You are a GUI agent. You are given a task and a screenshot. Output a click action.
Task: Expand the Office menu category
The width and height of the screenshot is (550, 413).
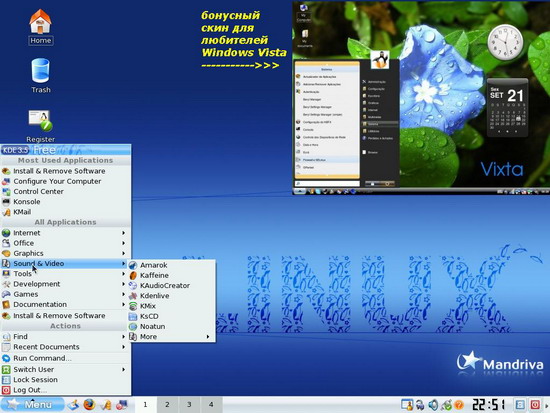(66, 243)
